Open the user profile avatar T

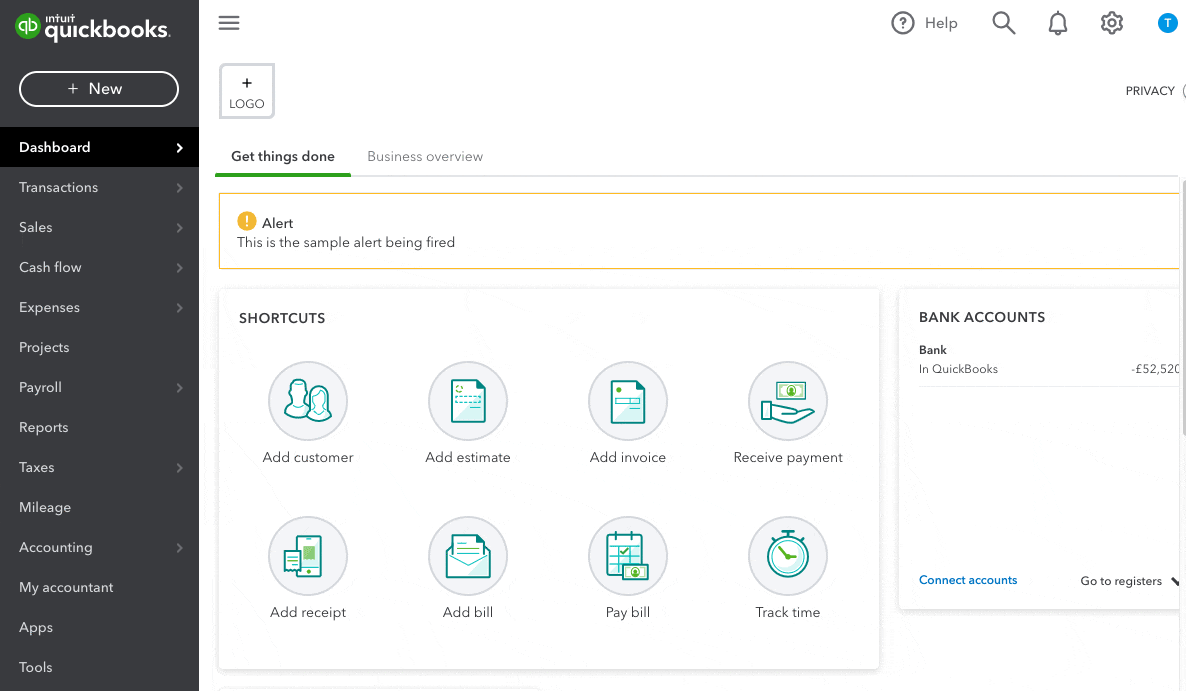pos(1167,23)
